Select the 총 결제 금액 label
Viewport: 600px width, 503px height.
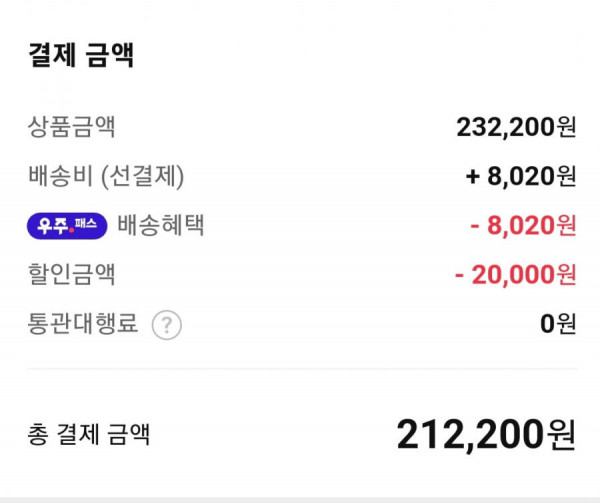coord(88,435)
